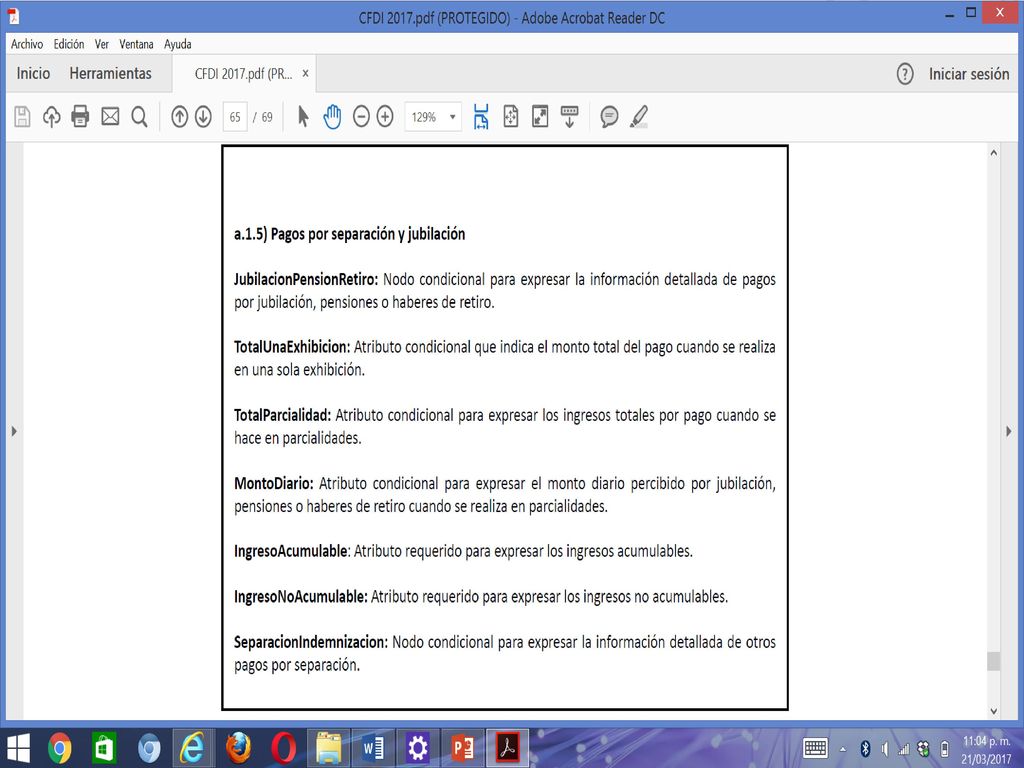Viewport: 1024px width, 768px height.
Task: Click the fit one full page icon
Action: coord(511,117)
